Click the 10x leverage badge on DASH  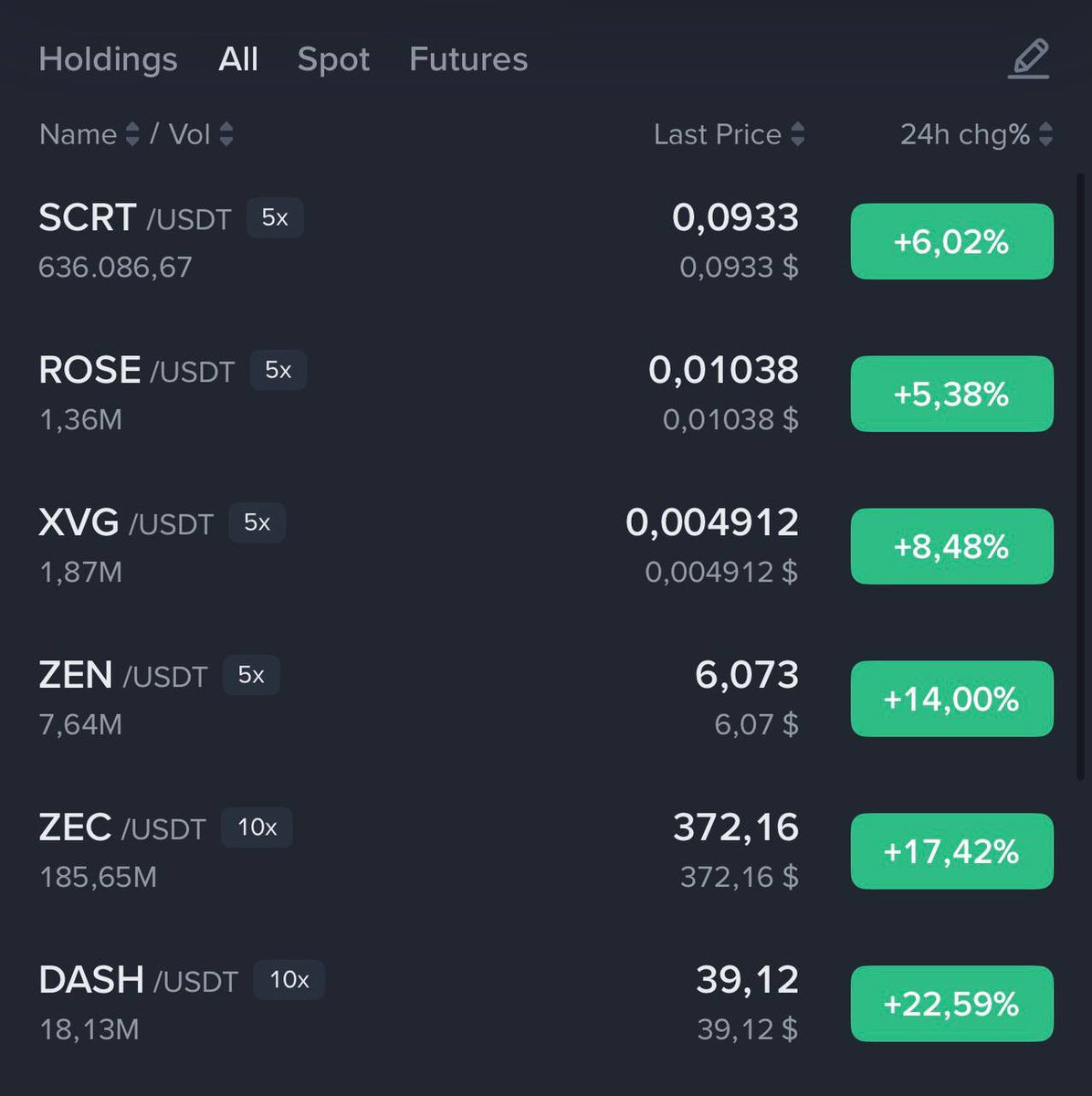[x=289, y=980]
